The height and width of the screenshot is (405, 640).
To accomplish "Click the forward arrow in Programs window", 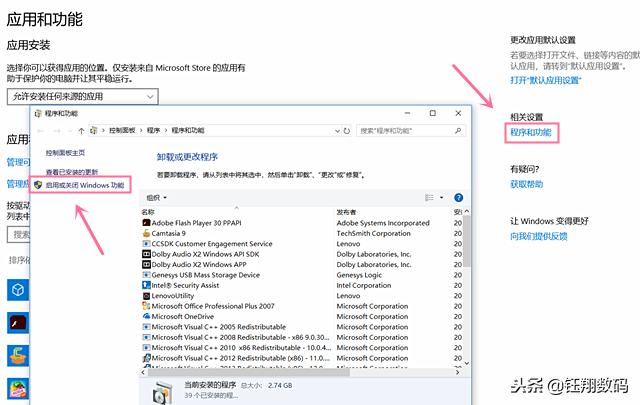I will point(57,131).
